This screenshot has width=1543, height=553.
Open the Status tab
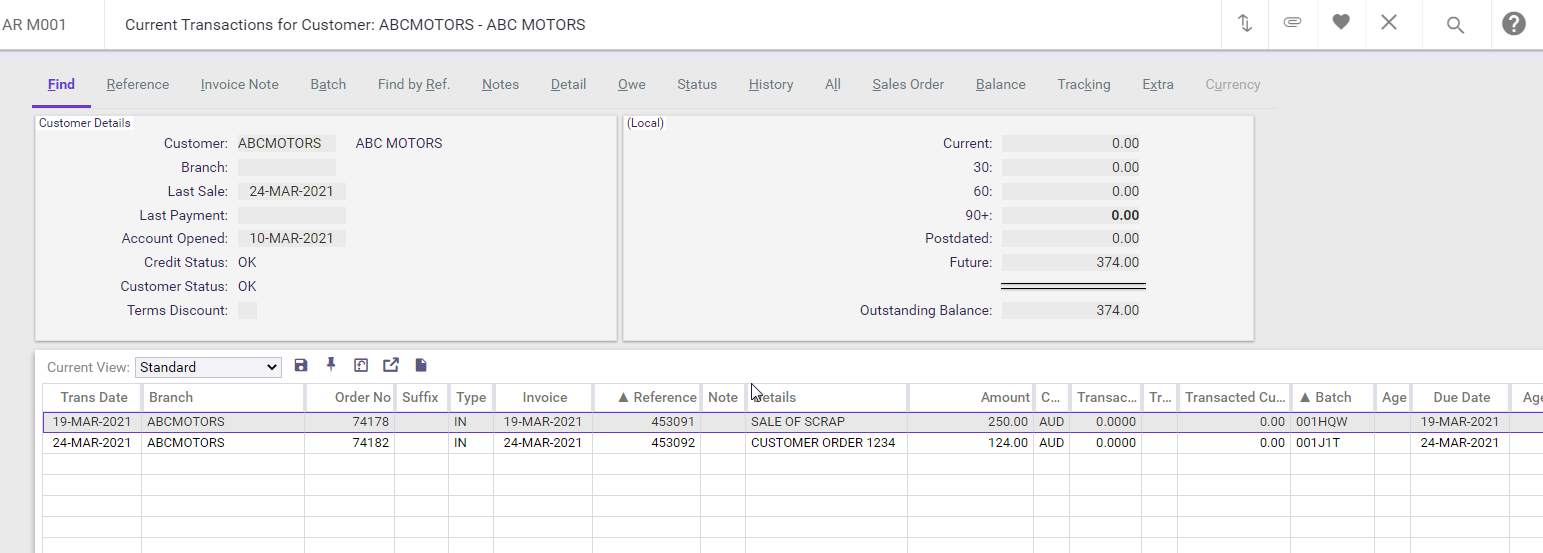(x=697, y=85)
